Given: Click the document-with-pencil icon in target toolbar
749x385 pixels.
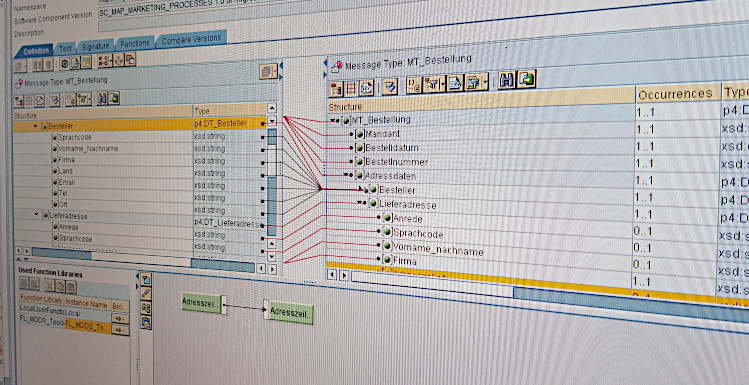Looking at the screenshot, I should coord(454,83).
